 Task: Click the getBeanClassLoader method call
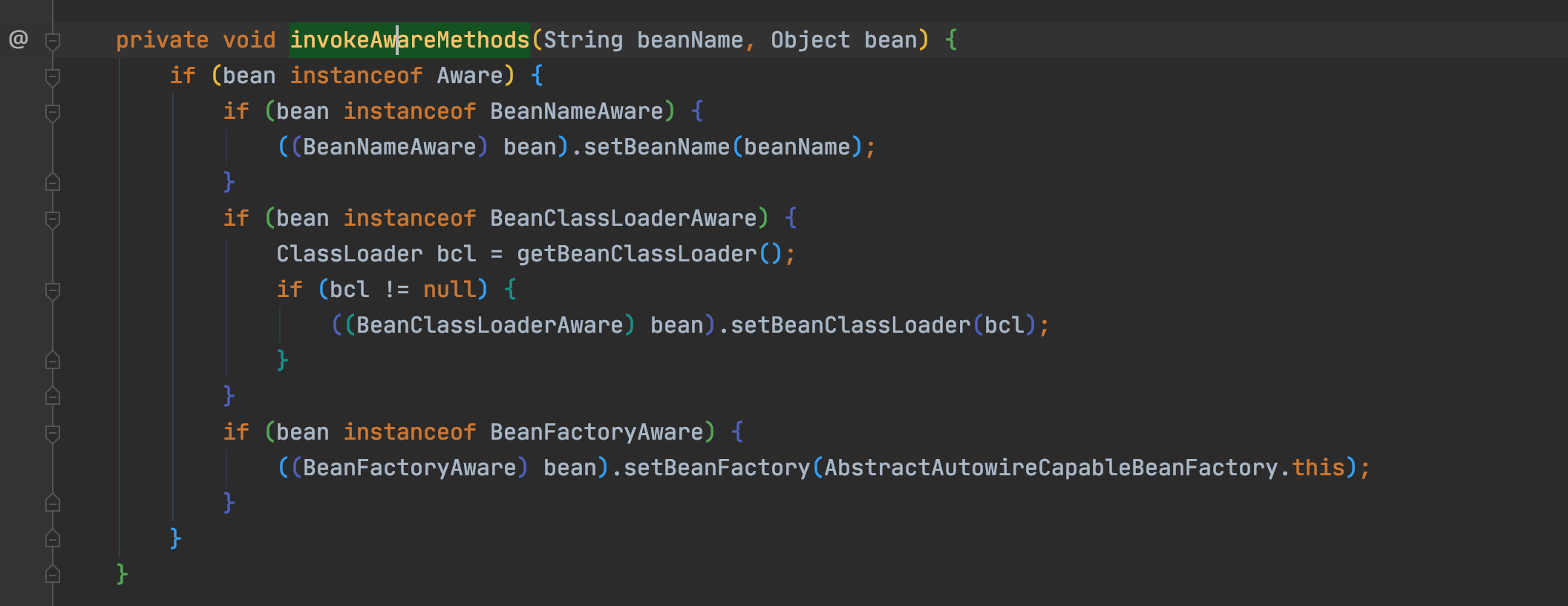tap(637, 253)
